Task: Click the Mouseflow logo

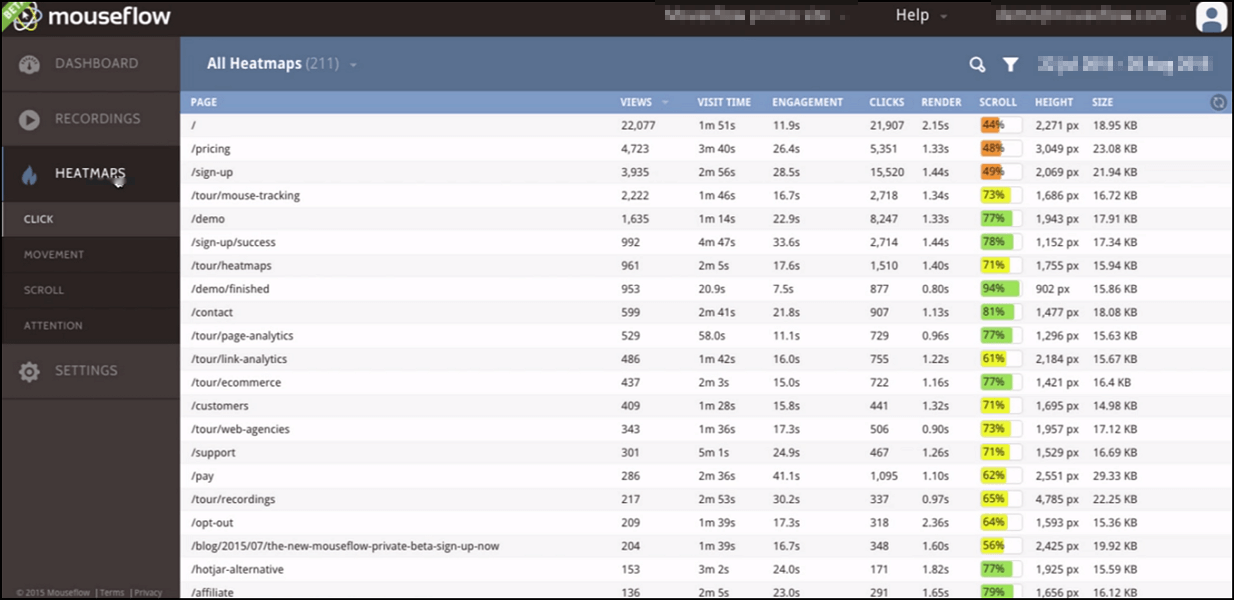Action: [x=92, y=16]
